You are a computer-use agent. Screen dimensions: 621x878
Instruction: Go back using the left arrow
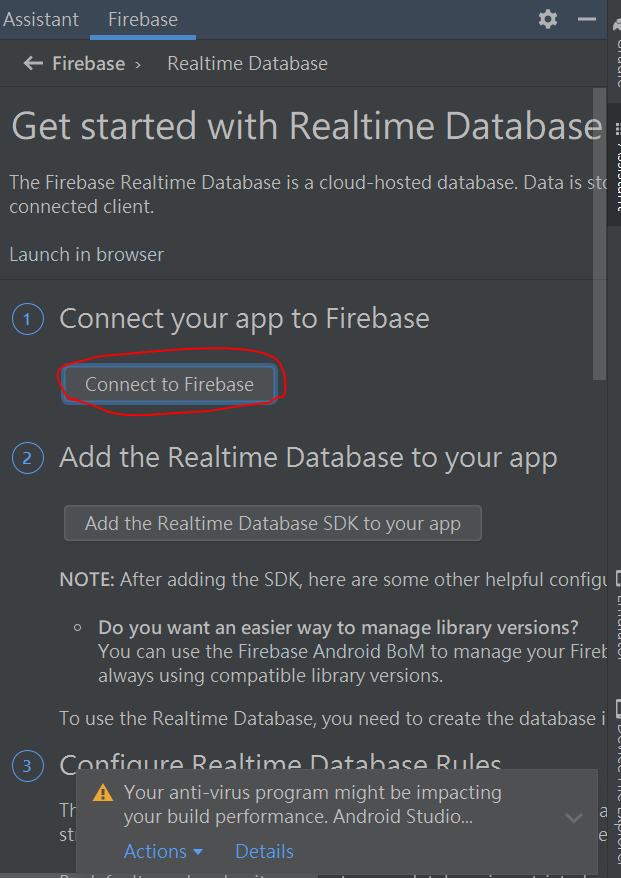click(x=33, y=63)
